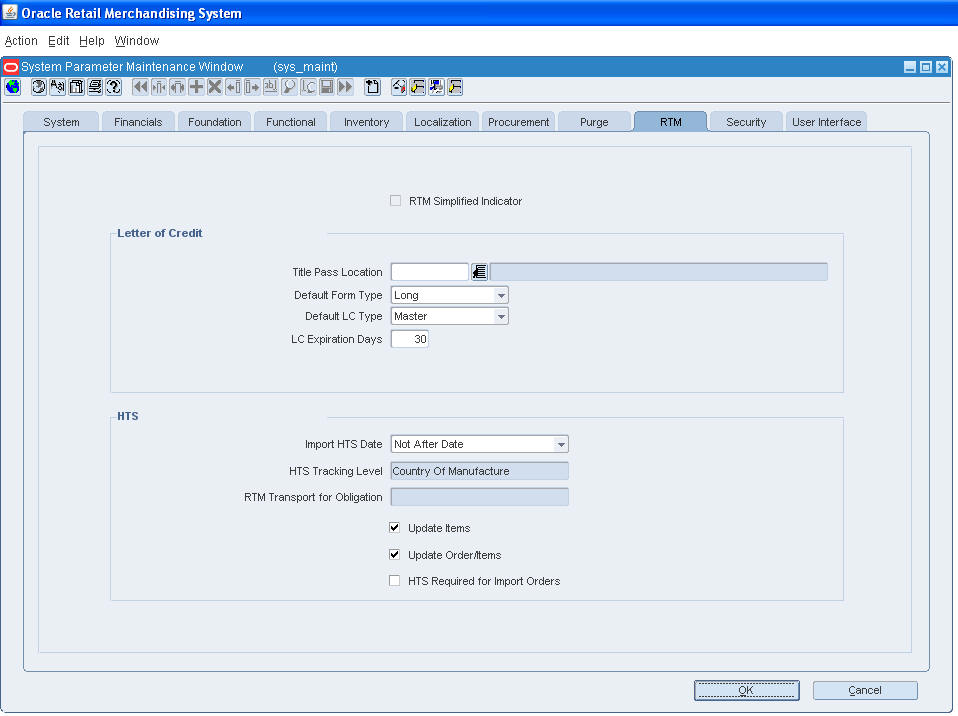This screenshot has width=958, height=716.
Task: Click the magnifying glass search icon
Action: pyautogui.click(x=289, y=87)
